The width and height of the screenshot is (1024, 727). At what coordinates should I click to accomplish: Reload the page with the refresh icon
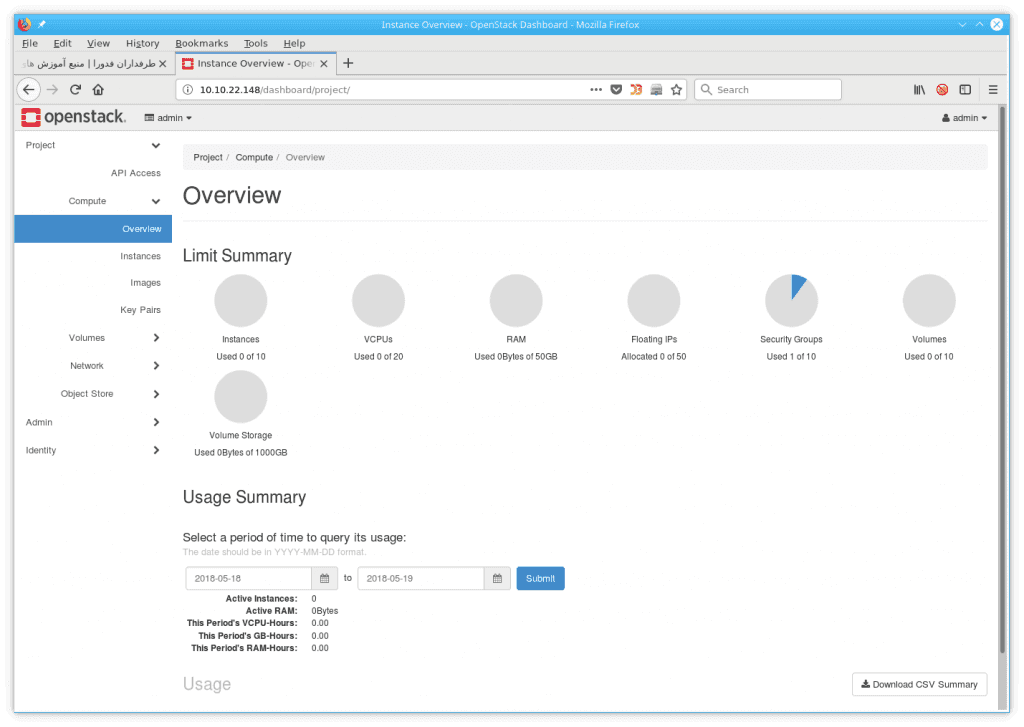click(76, 89)
